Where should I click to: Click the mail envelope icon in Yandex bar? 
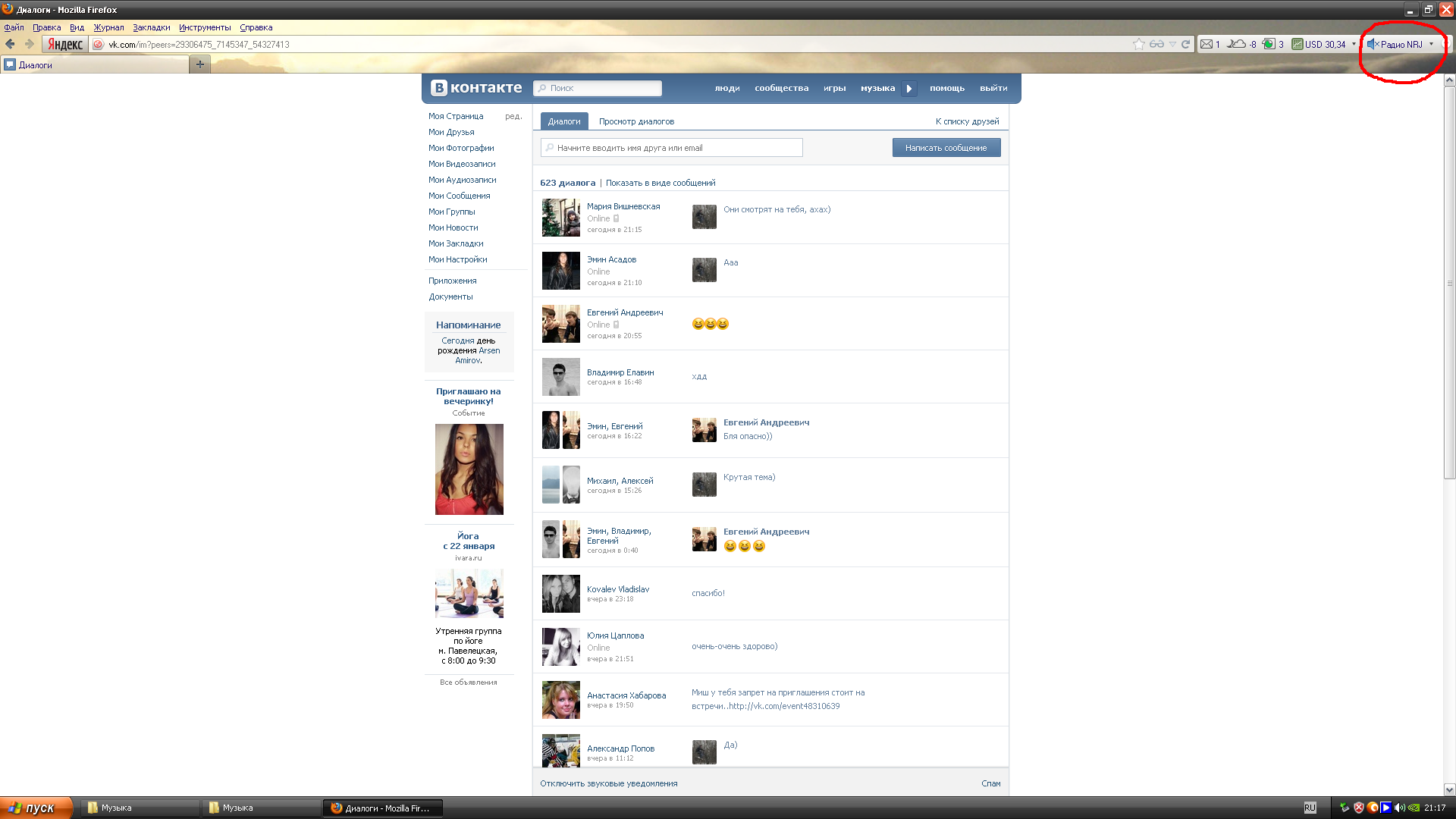[1207, 45]
